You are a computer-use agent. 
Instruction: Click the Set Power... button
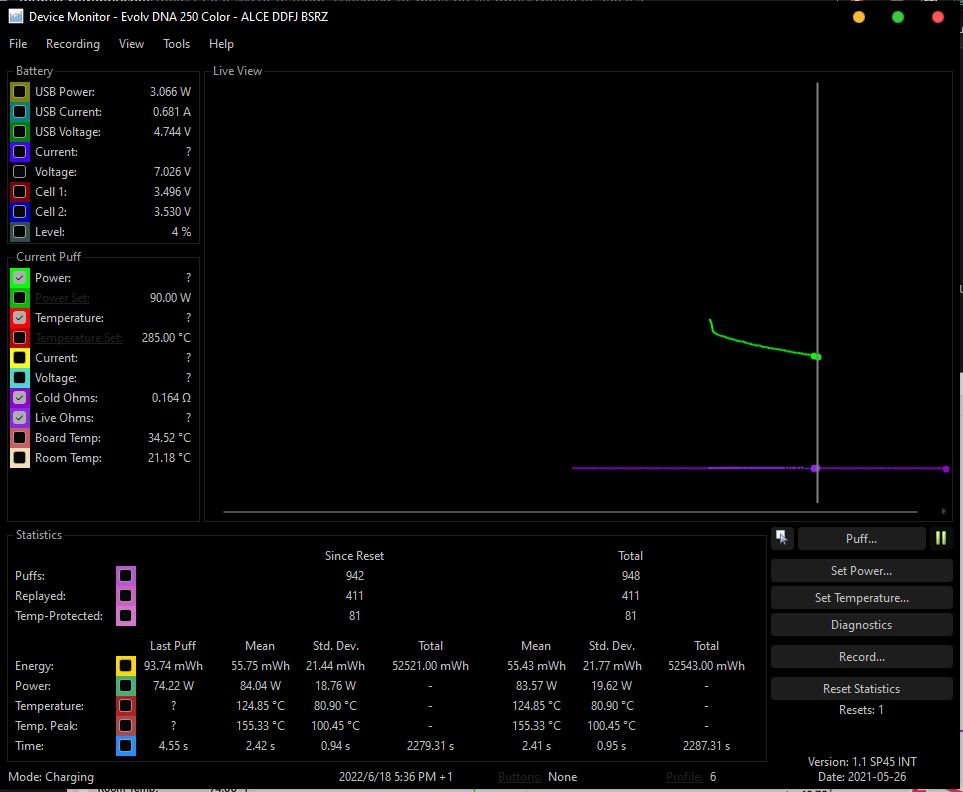[861, 571]
